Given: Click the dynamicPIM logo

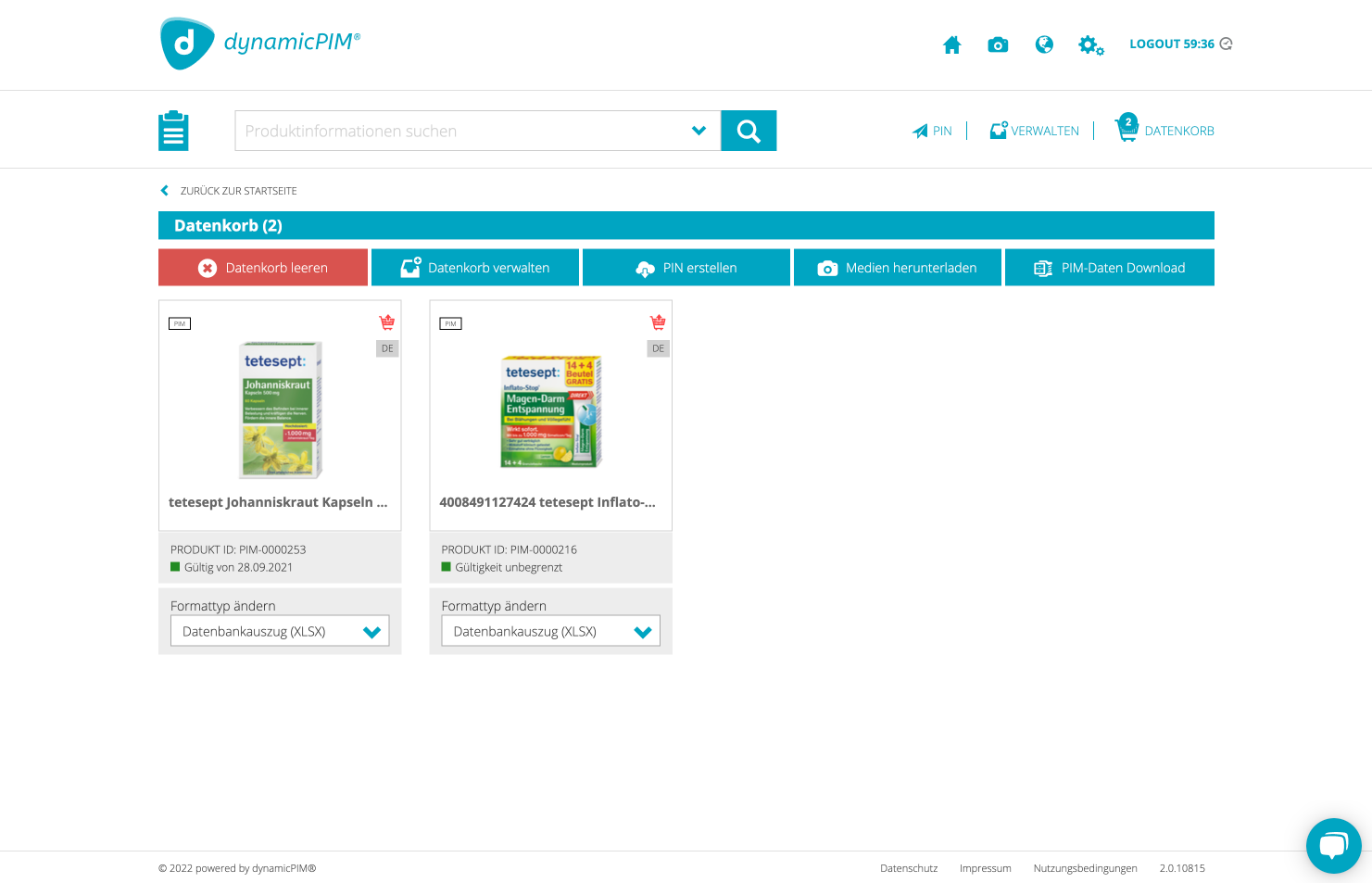Looking at the screenshot, I should pos(259,44).
